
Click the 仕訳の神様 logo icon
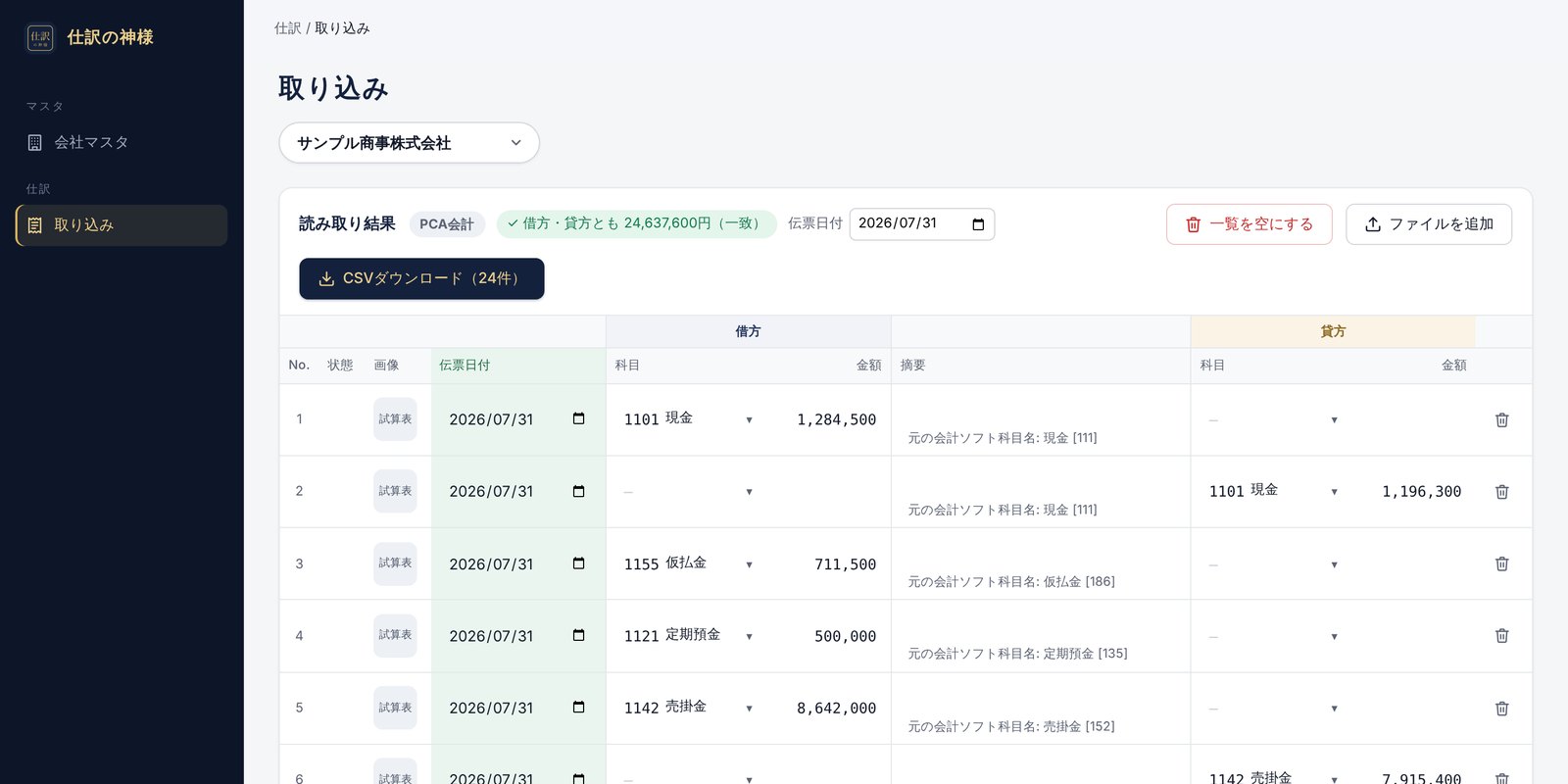click(x=40, y=37)
